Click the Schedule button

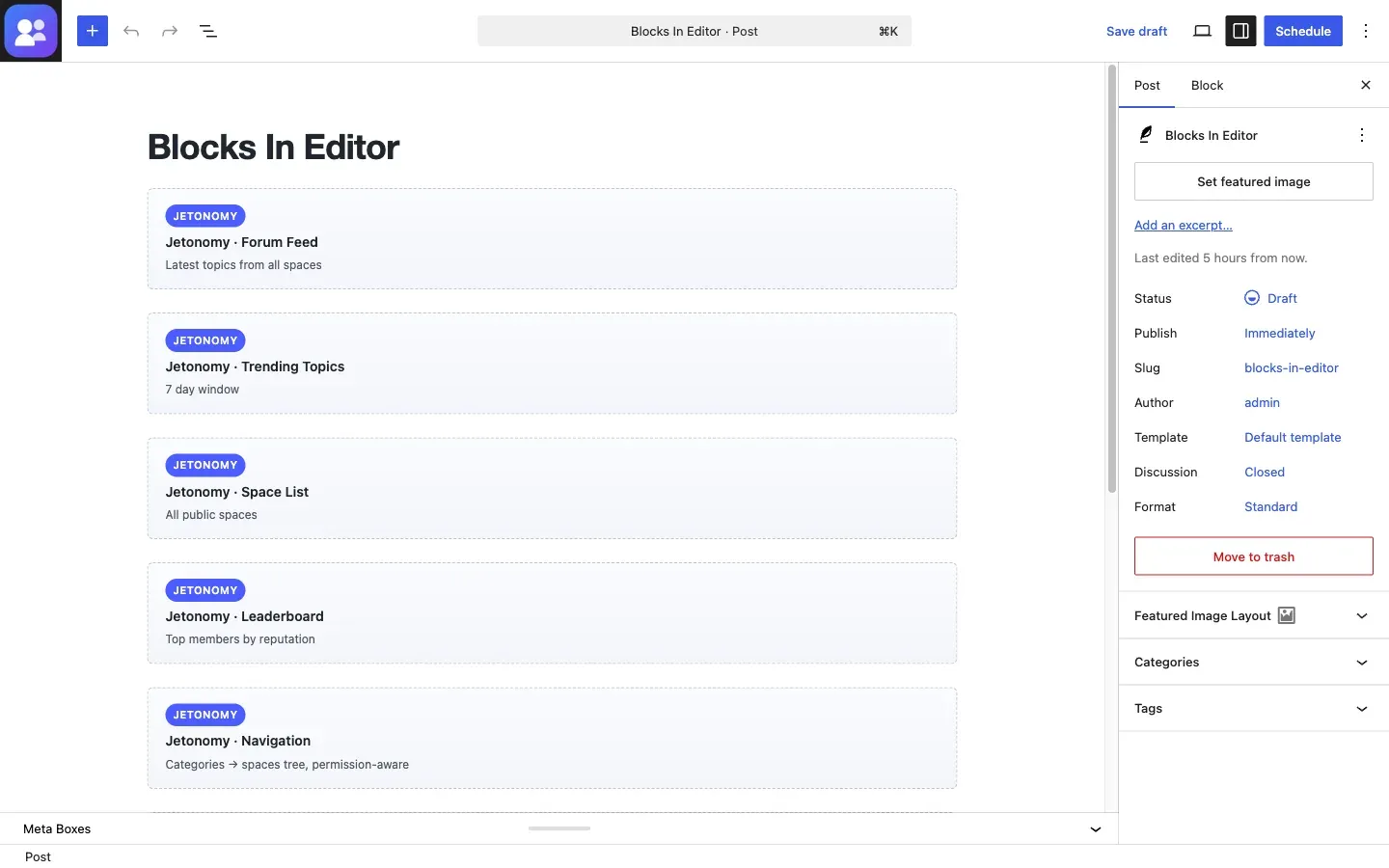1303,31
